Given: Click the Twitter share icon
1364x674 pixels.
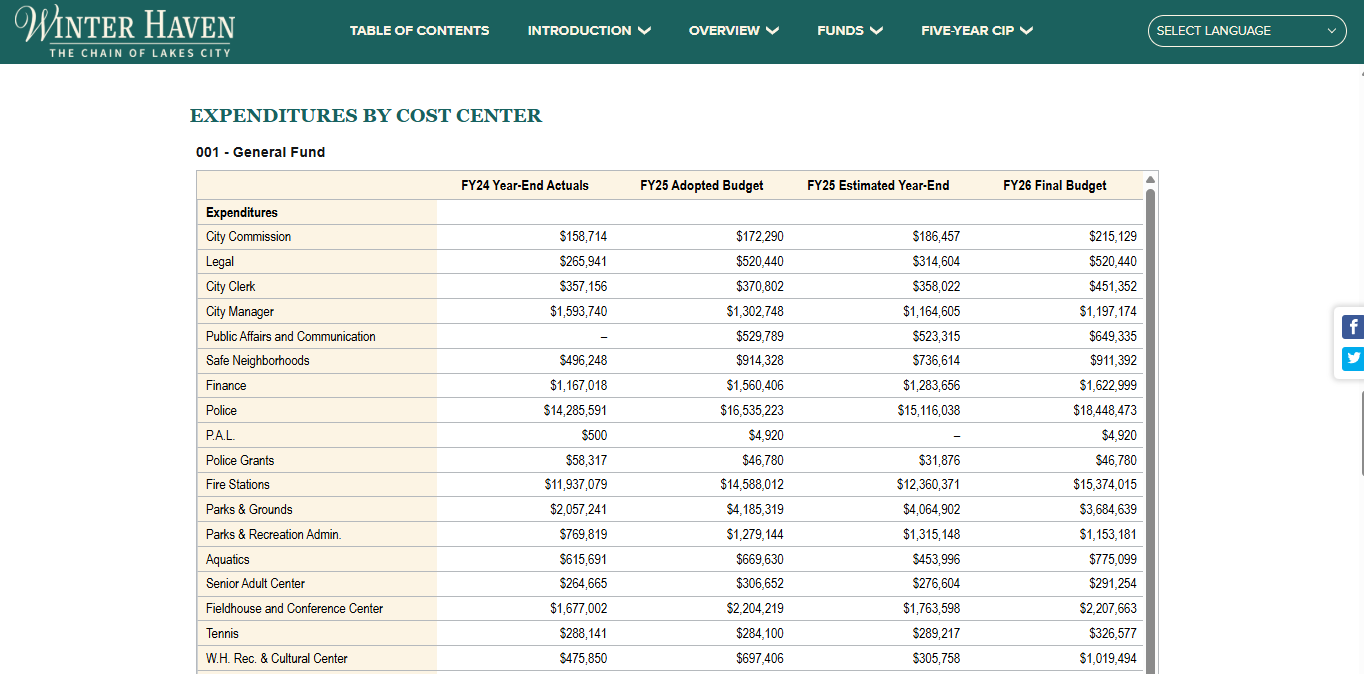Looking at the screenshot, I should coord(1353,358).
